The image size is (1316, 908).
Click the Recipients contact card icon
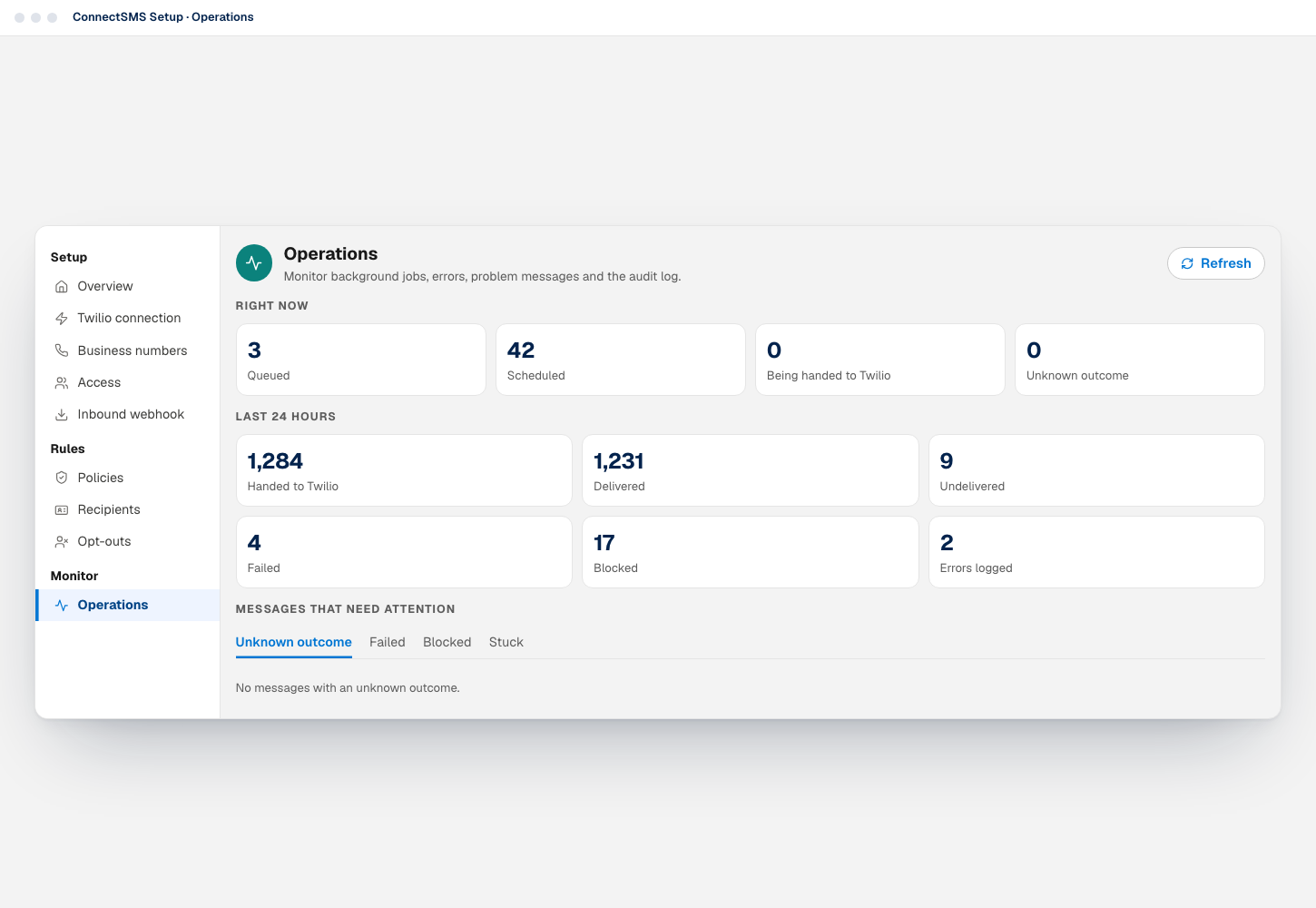tap(62, 510)
